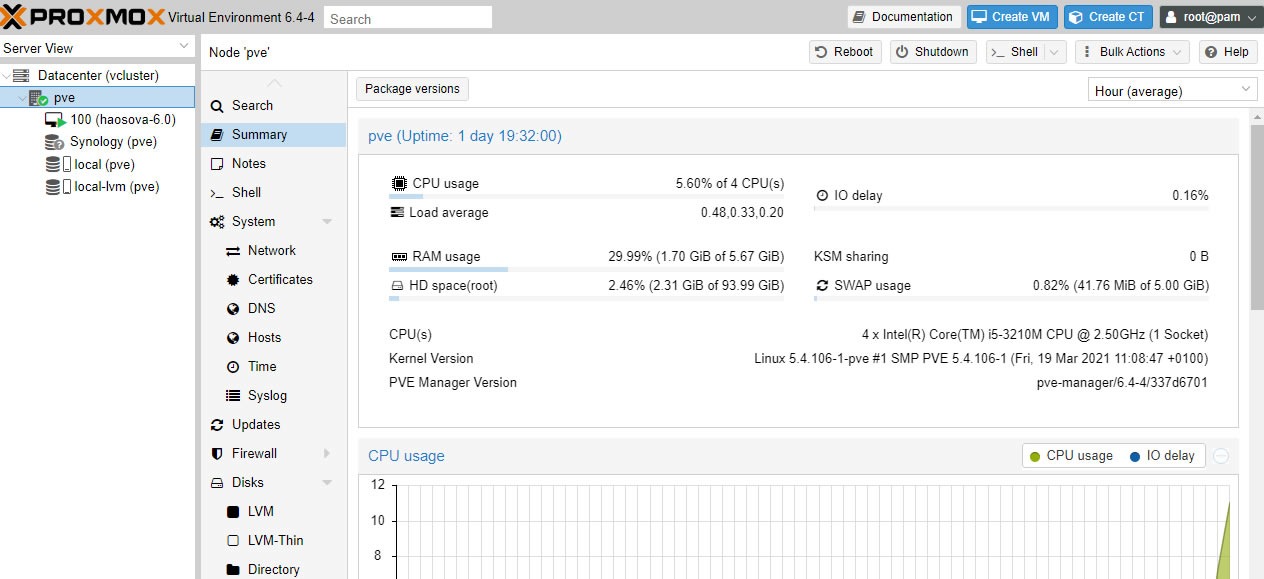This screenshot has height=579, width=1264.
Task: Open the Time settings item
Action: point(273,366)
